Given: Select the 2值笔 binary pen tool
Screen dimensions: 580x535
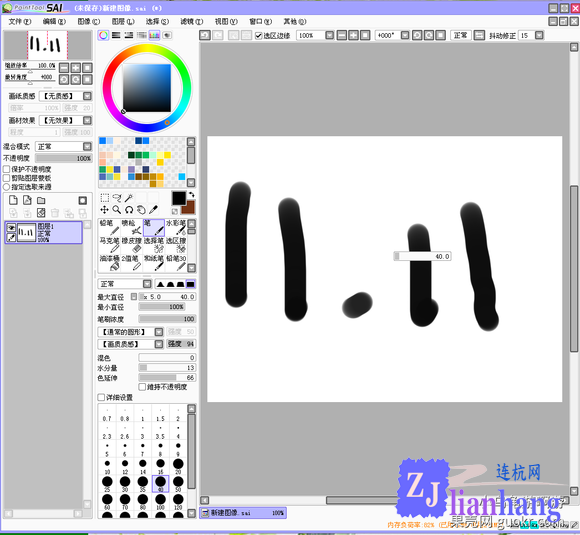Looking at the screenshot, I should [x=132, y=262].
